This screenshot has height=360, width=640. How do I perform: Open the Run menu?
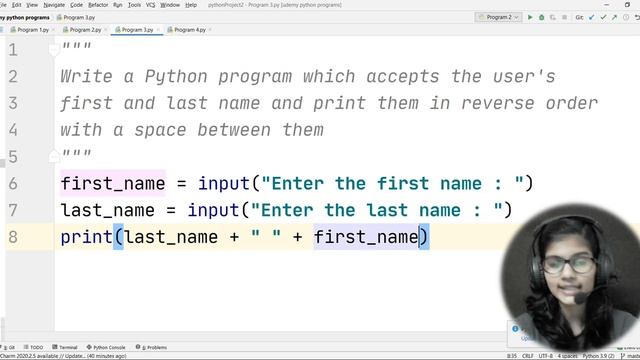point(118,5)
